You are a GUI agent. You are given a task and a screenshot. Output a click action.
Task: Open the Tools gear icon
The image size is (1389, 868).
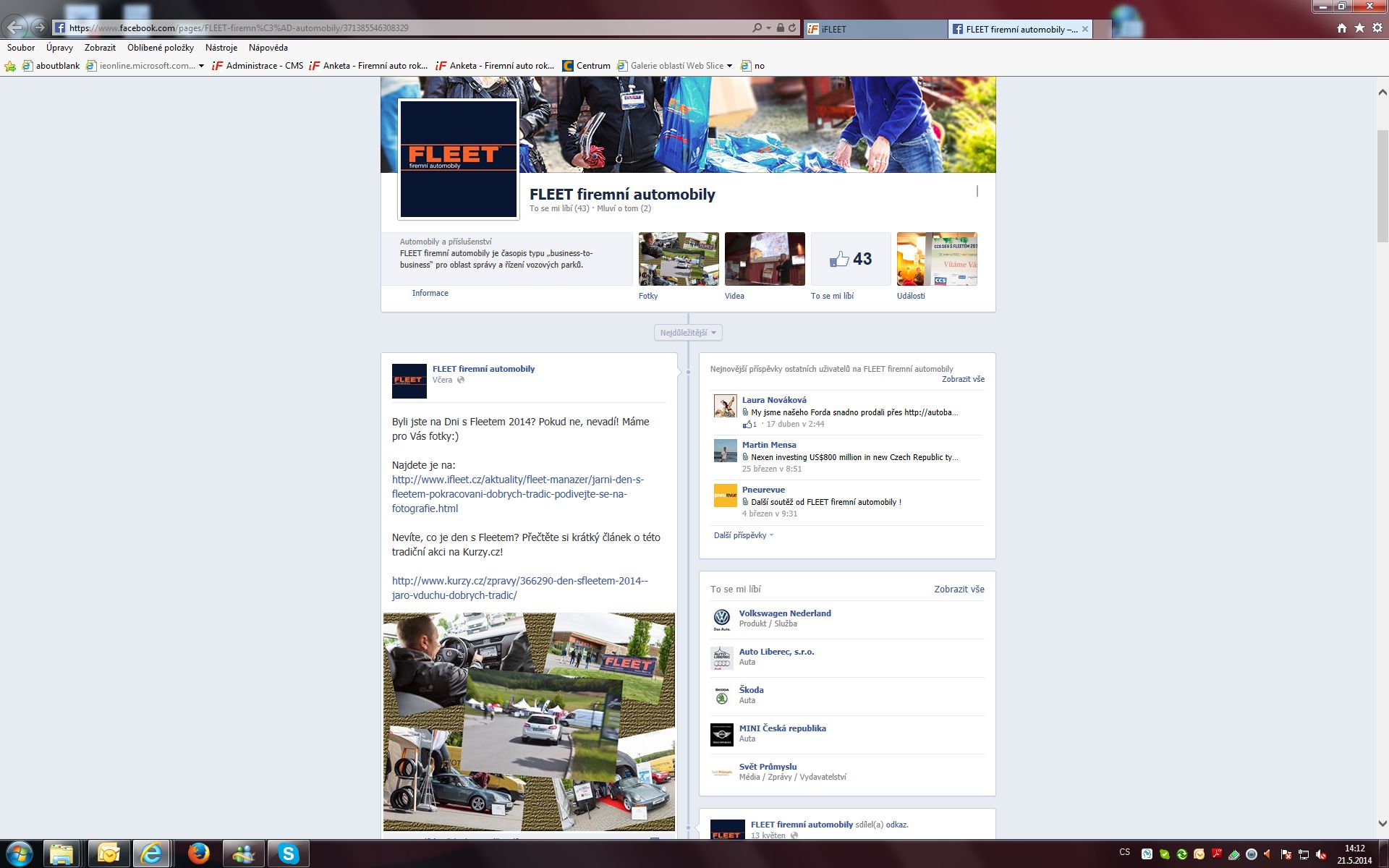coord(1377,28)
